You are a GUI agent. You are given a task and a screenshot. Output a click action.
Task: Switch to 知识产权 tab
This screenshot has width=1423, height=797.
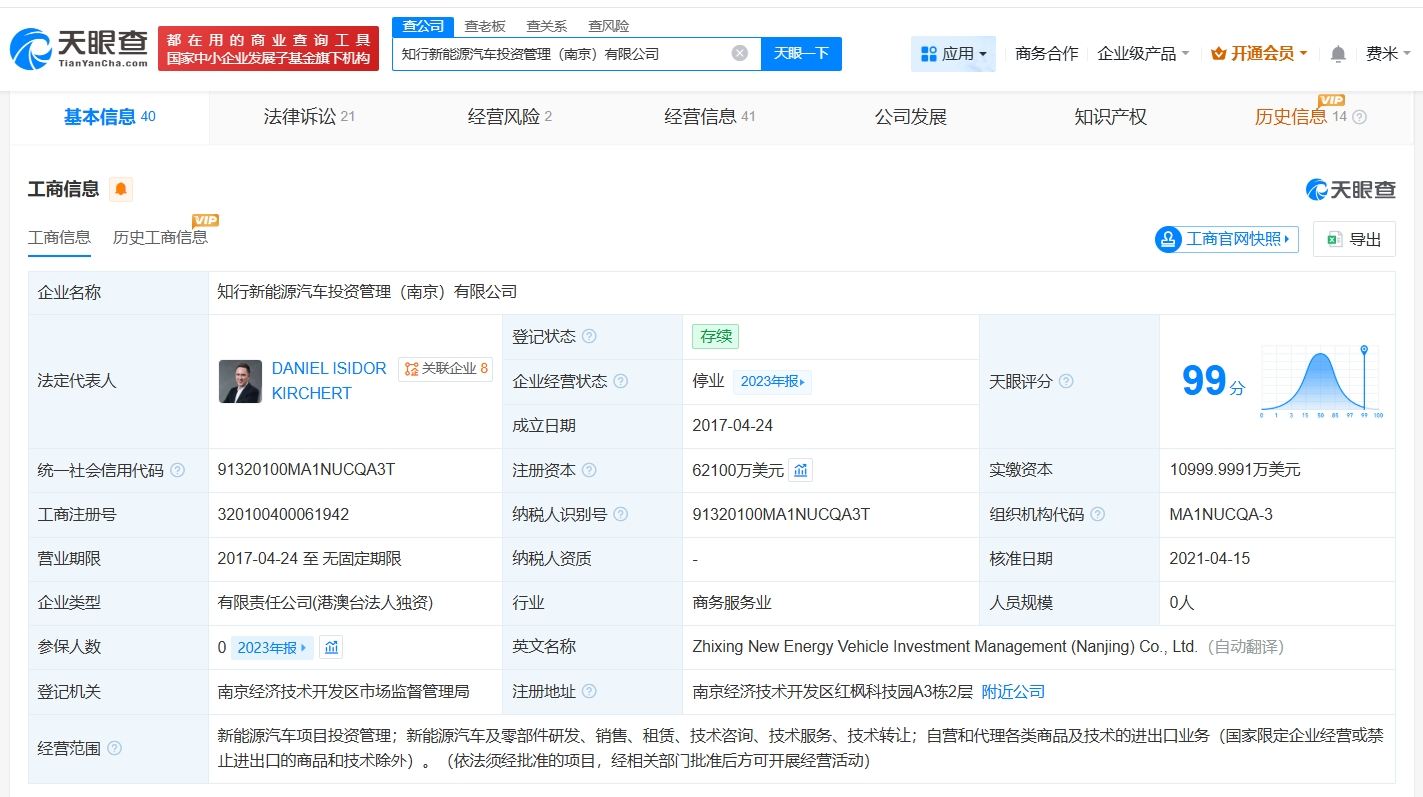coord(1110,117)
